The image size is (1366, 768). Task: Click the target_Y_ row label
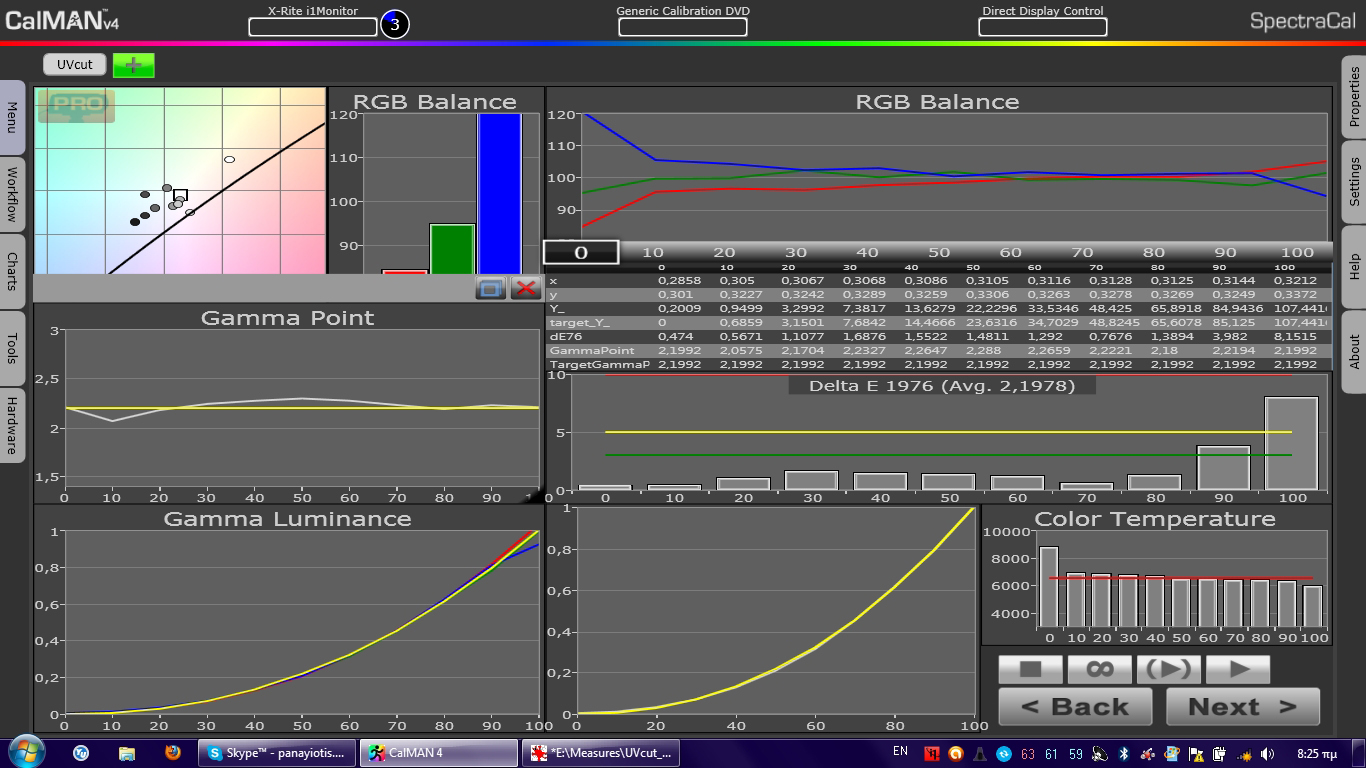tap(580, 323)
